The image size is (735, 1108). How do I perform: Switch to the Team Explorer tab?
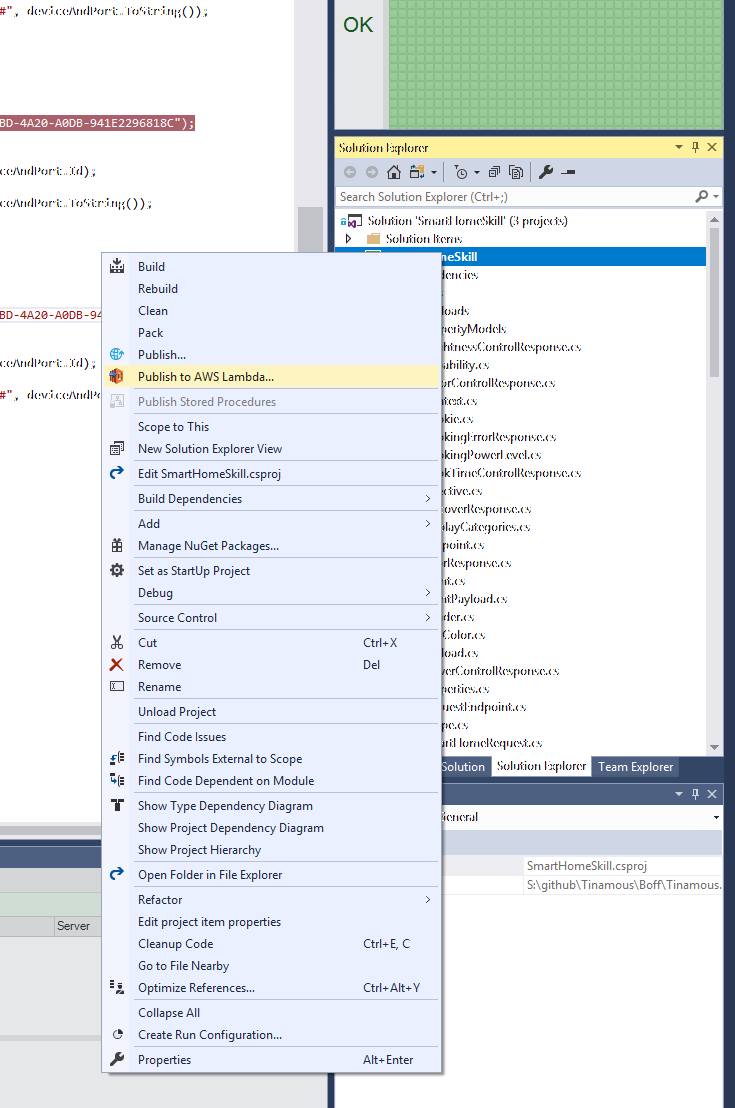tap(635, 767)
